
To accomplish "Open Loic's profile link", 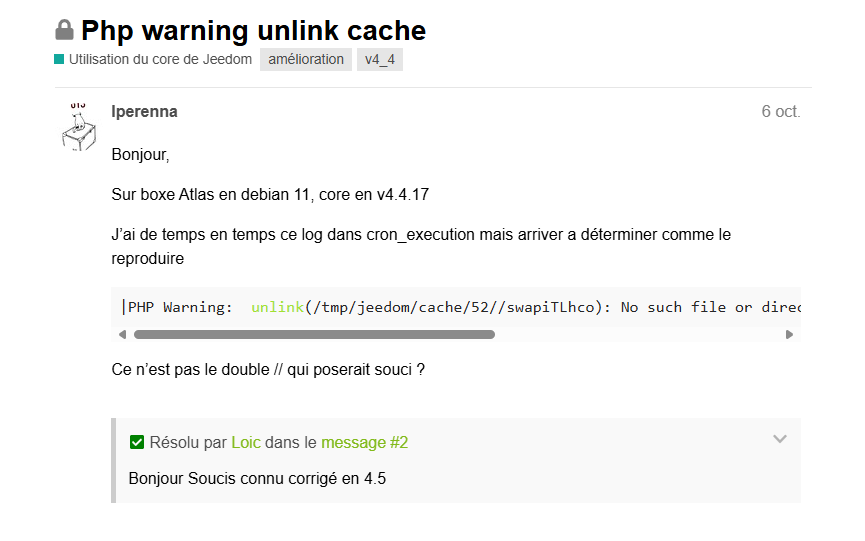I will click(x=245, y=442).
